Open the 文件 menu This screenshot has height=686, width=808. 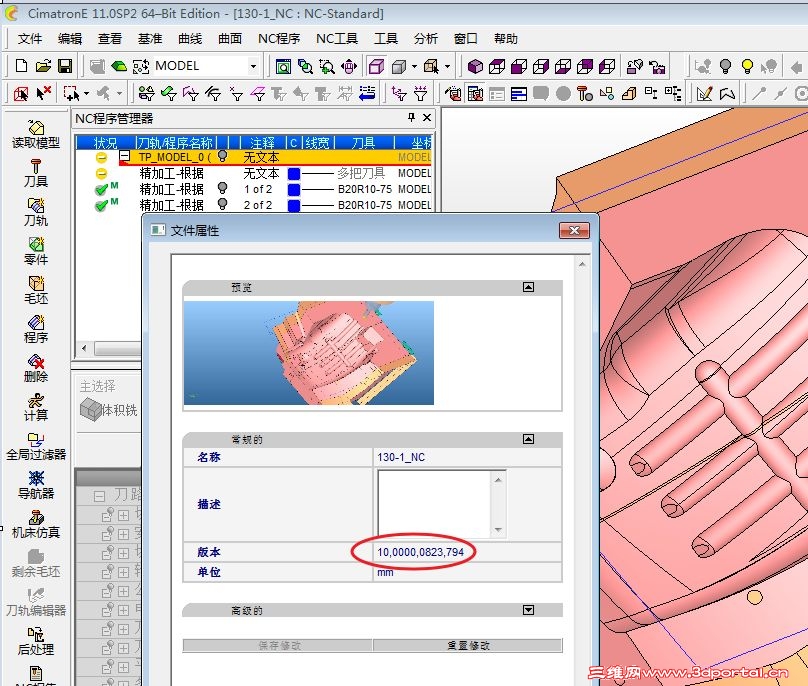coord(29,39)
